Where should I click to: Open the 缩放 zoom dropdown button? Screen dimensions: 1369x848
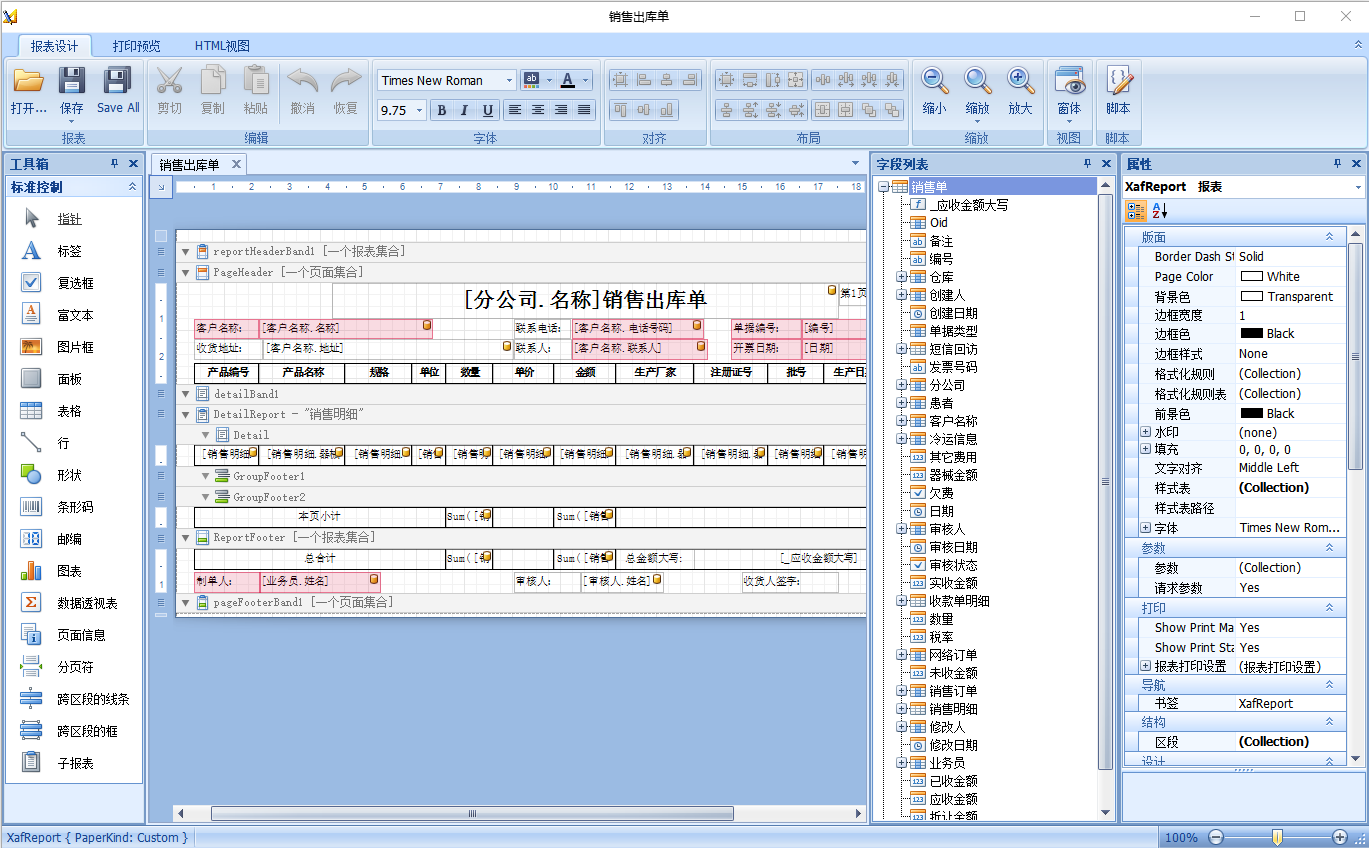(x=977, y=90)
